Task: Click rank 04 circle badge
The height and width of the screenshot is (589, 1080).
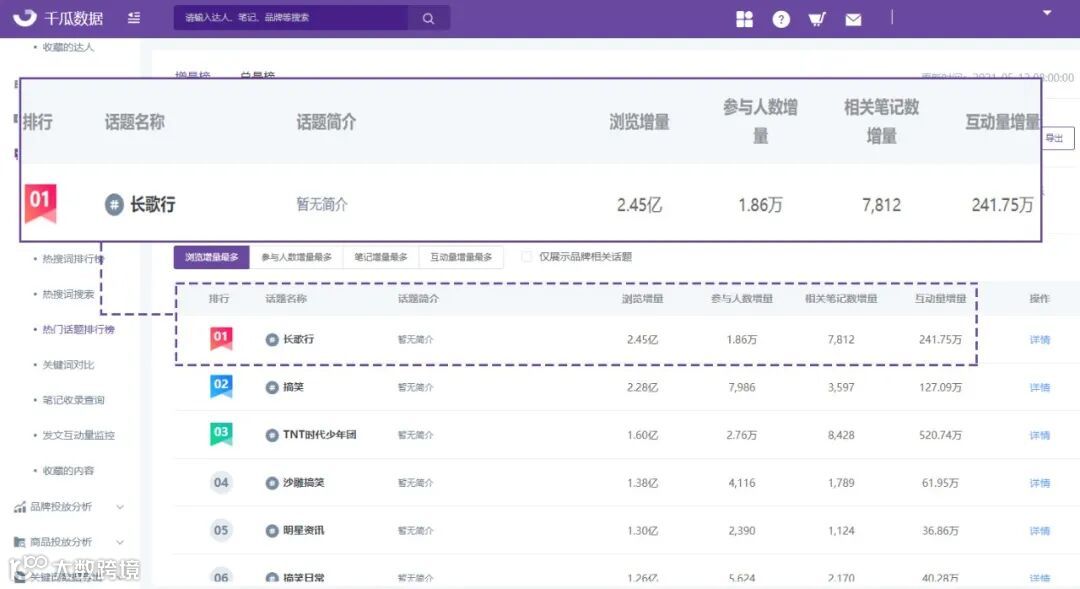Action: [x=220, y=482]
